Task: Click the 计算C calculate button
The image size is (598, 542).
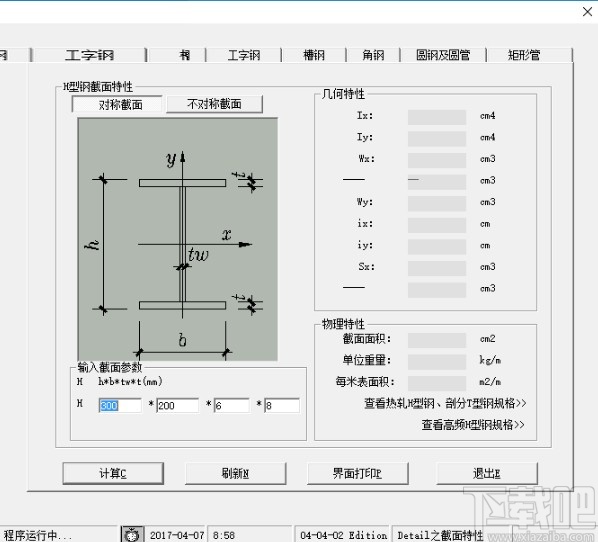Action: pos(113,473)
